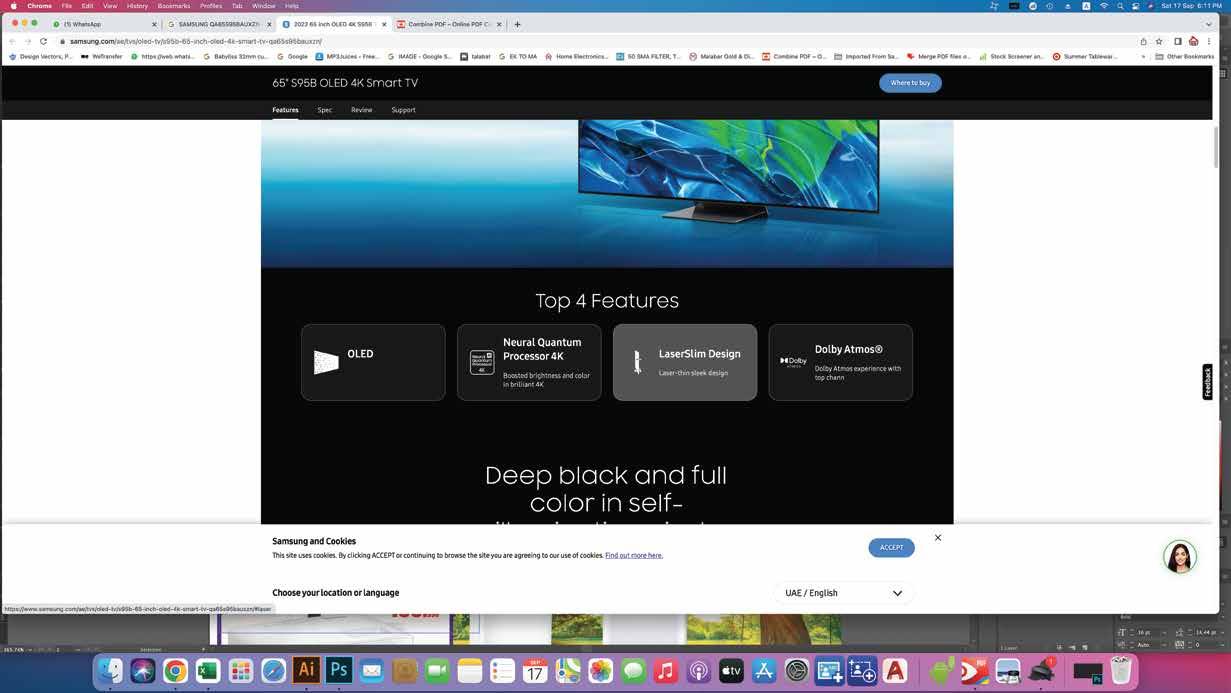Image resolution: width=1231 pixels, height=693 pixels.
Task: Open the Trash in the Dock
Action: [1121, 670]
